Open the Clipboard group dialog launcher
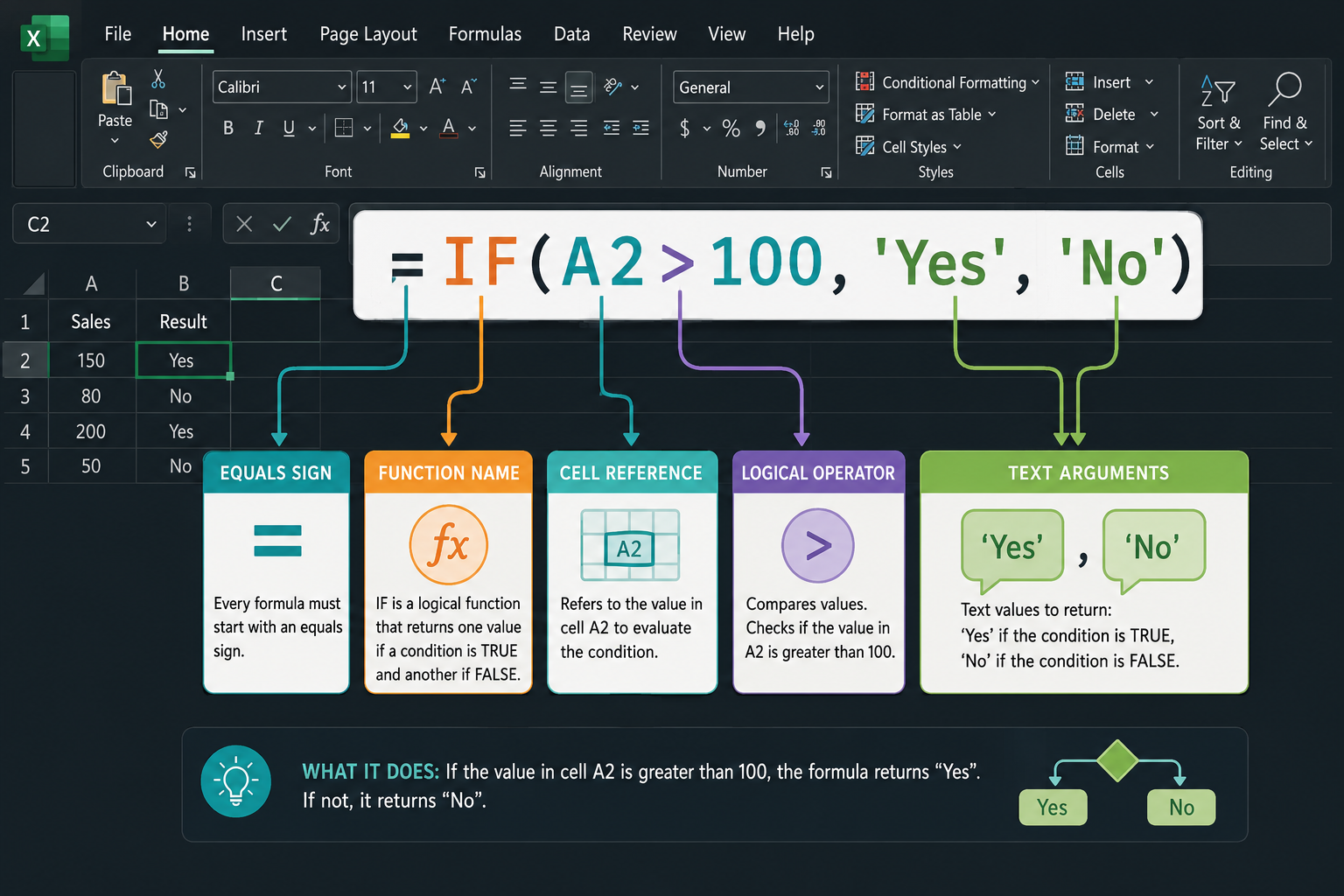Image resolution: width=1344 pixels, height=896 pixels. point(190,173)
